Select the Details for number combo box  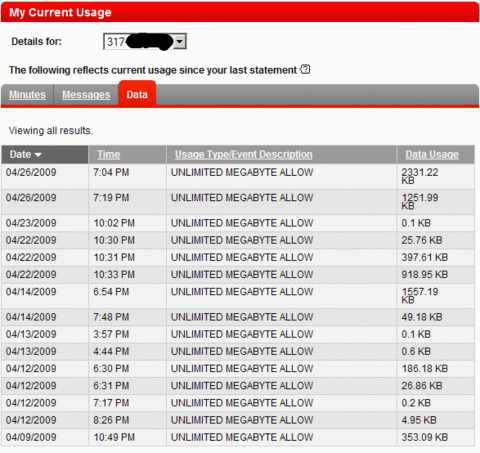[145, 42]
